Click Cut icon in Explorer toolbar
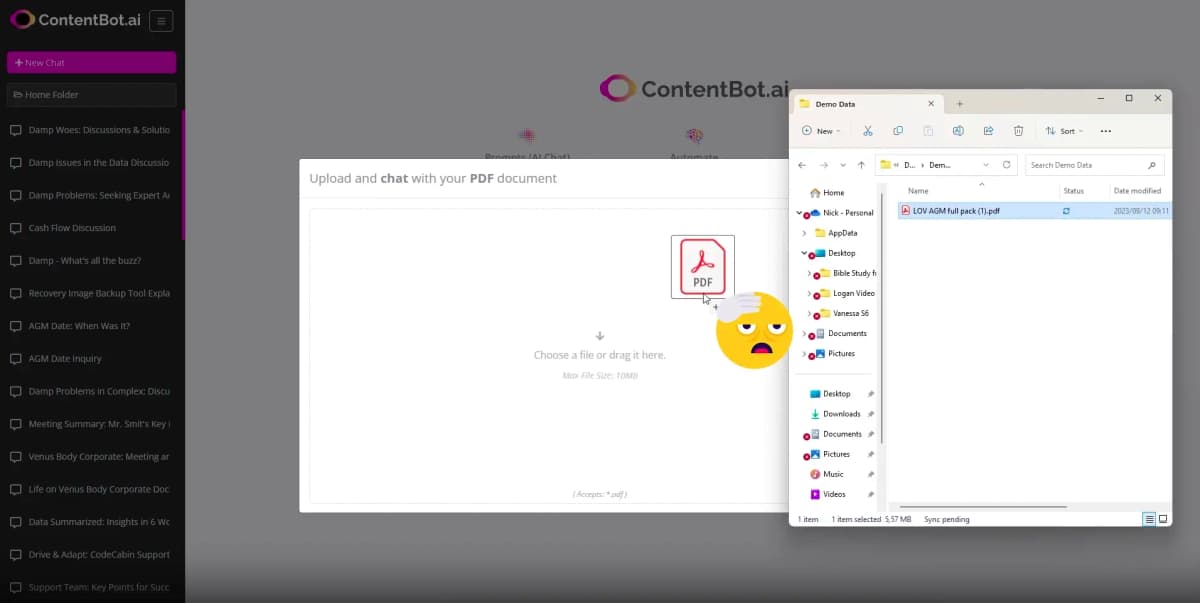This screenshot has height=603, width=1200. 867,131
